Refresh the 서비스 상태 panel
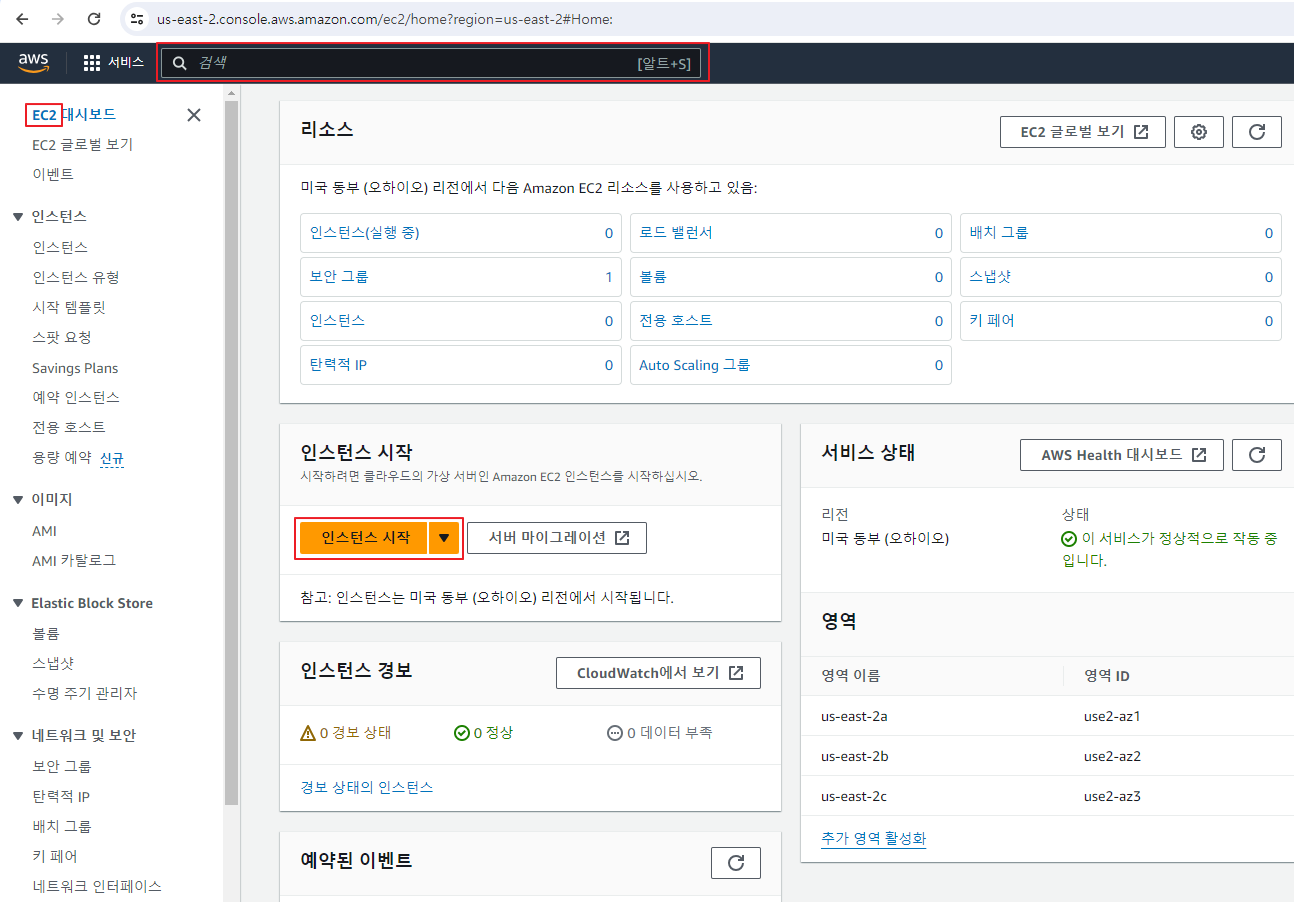 click(1257, 455)
